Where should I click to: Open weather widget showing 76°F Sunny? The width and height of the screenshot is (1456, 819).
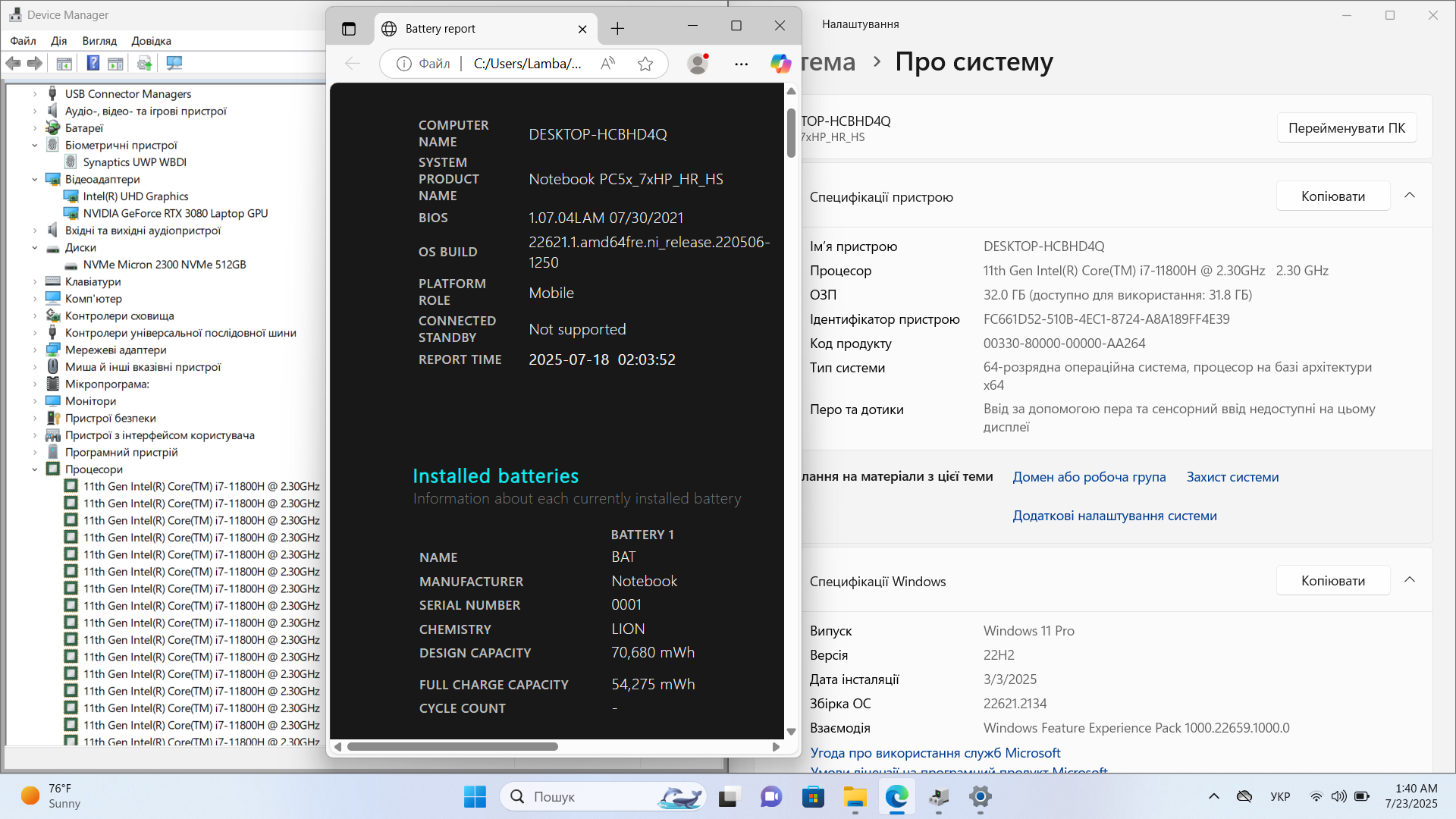[x=50, y=796]
